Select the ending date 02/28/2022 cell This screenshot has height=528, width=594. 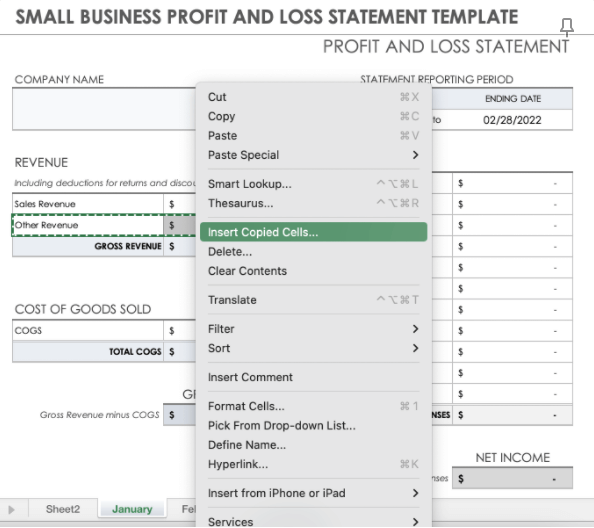coord(512,120)
